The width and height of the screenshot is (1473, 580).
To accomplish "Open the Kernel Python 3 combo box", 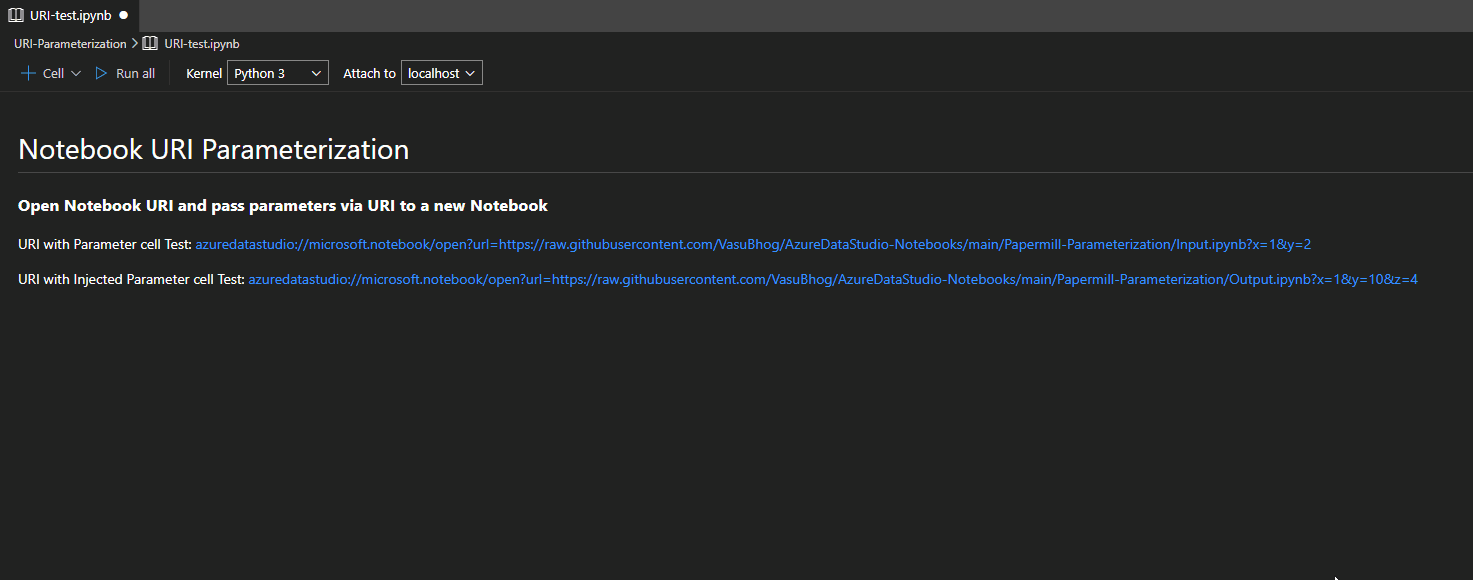I will [x=277, y=72].
